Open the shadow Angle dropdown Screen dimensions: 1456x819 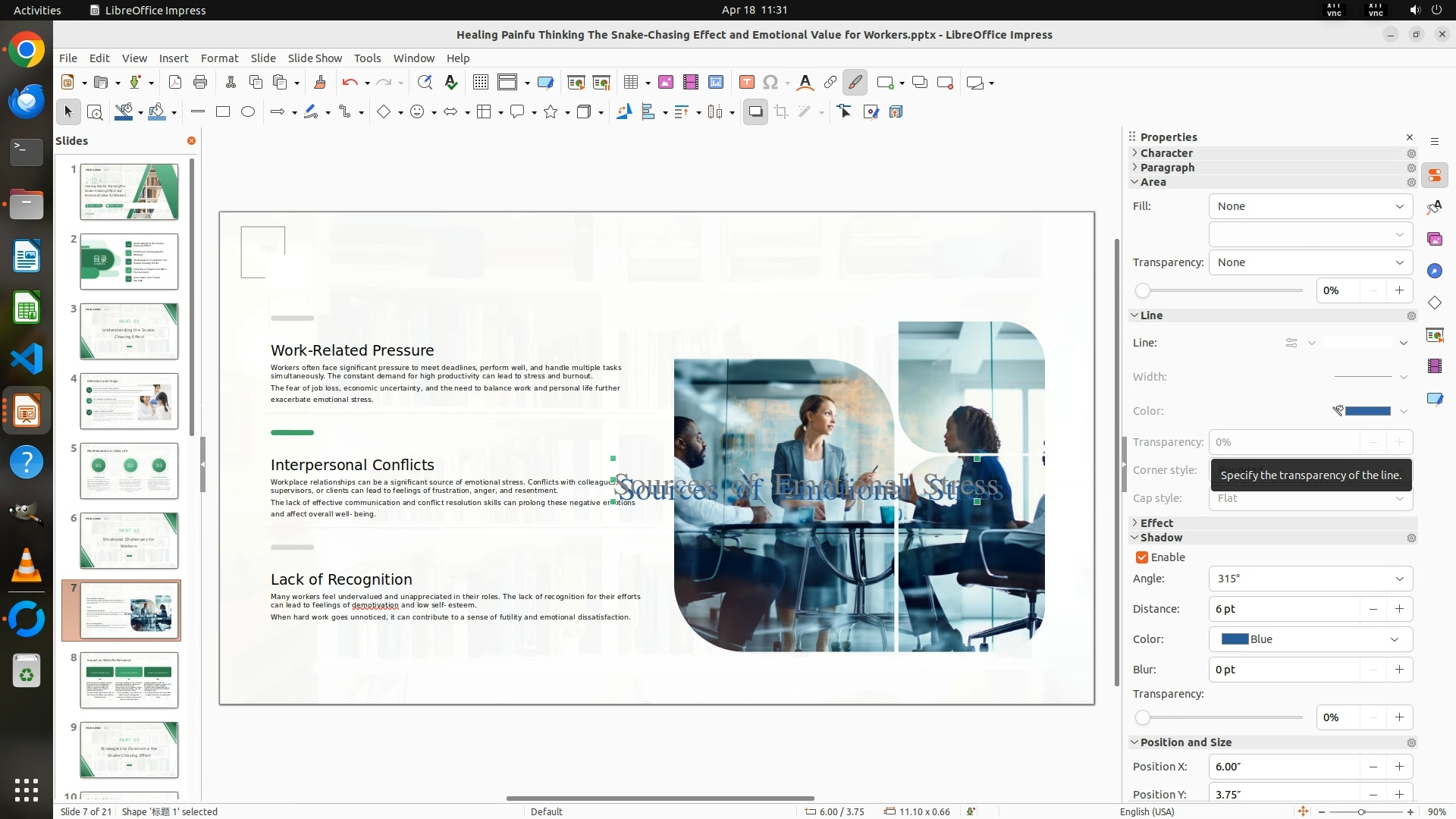(x=1310, y=579)
